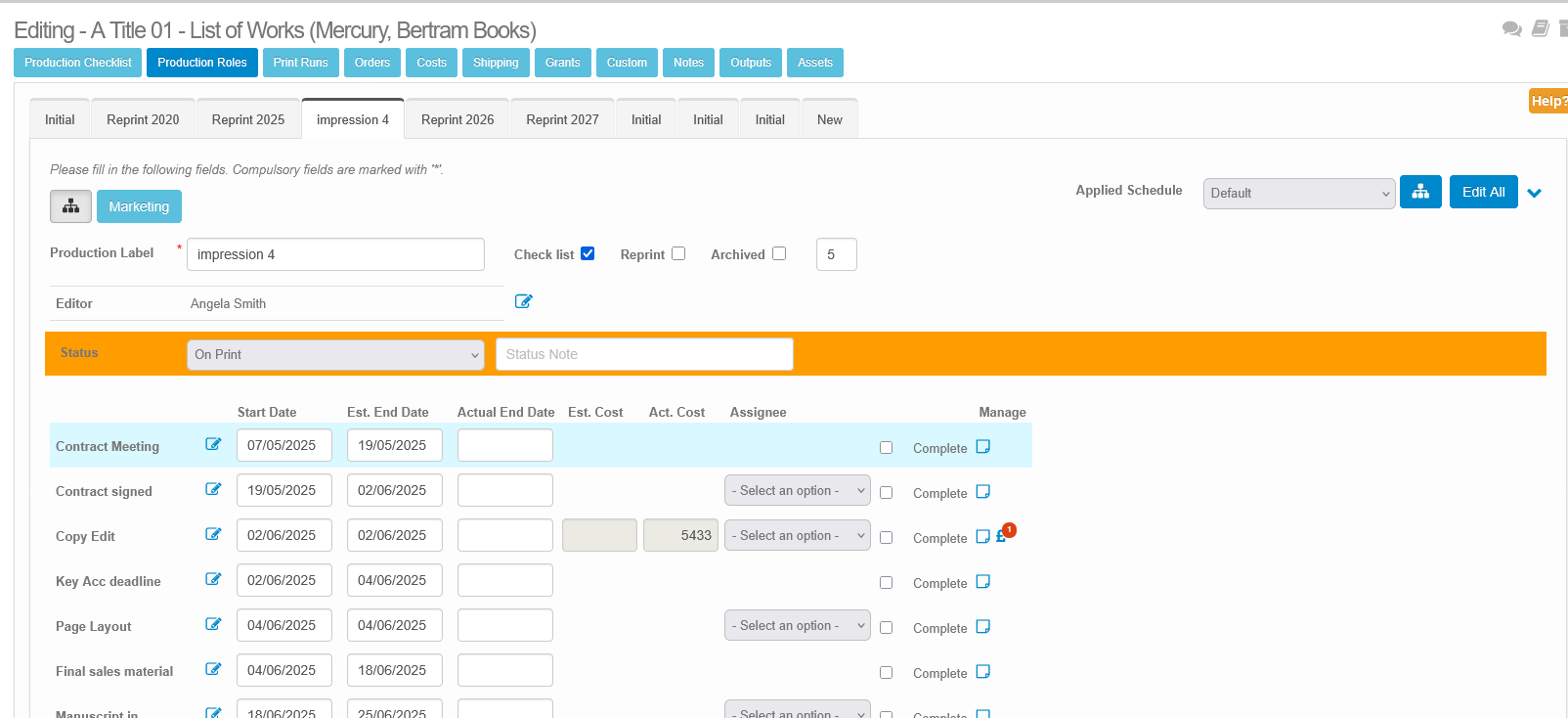This screenshot has height=718, width=1568.
Task: Click the Edit All button
Action: [x=1483, y=192]
